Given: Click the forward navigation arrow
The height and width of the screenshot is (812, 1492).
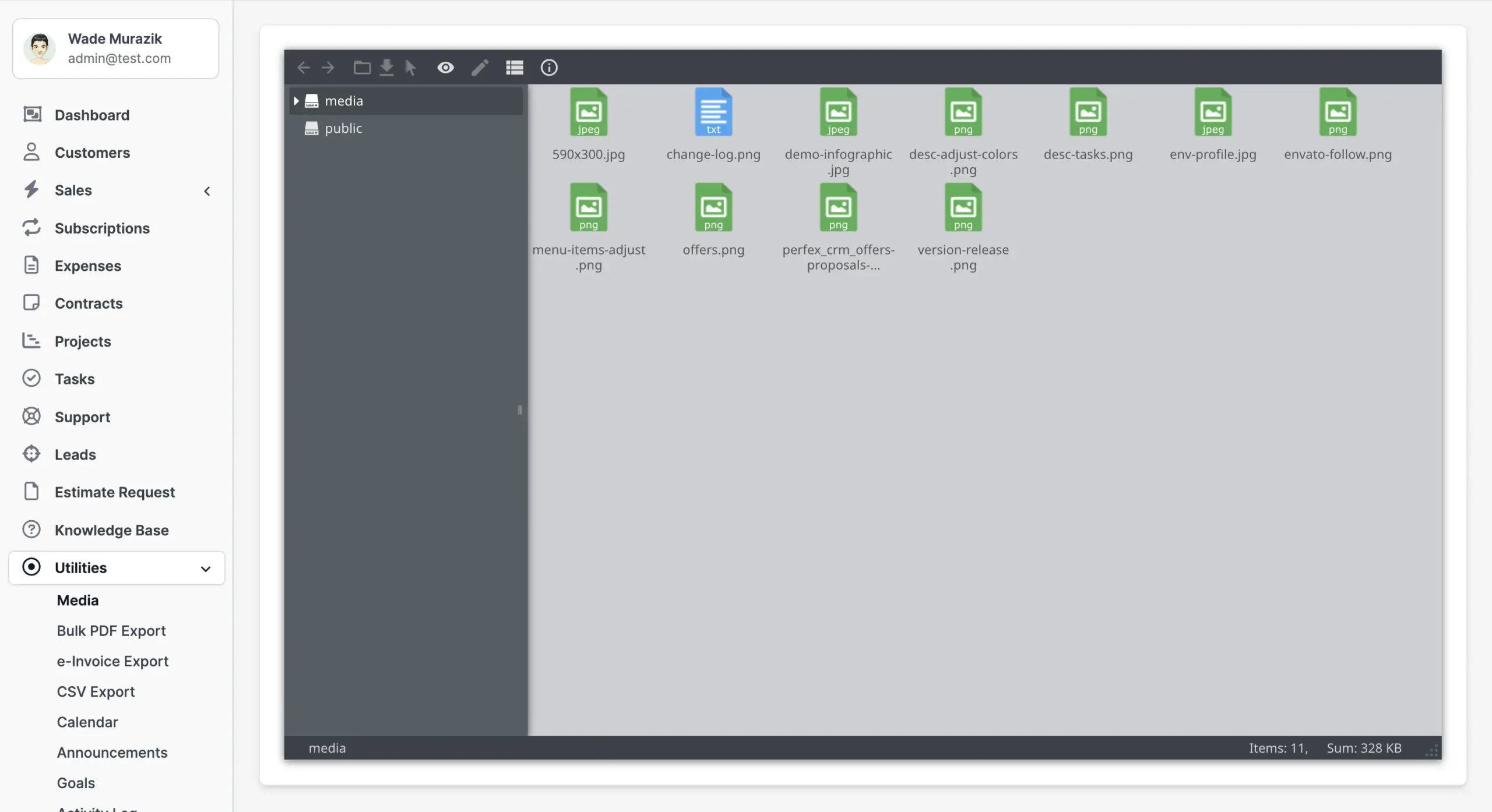Looking at the screenshot, I should pos(328,67).
